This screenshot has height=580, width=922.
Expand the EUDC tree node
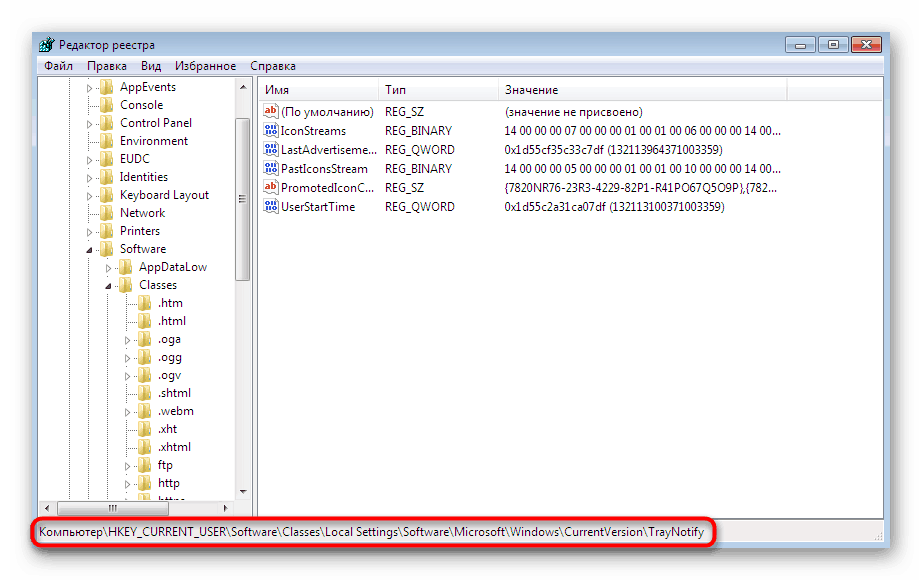click(x=89, y=160)
